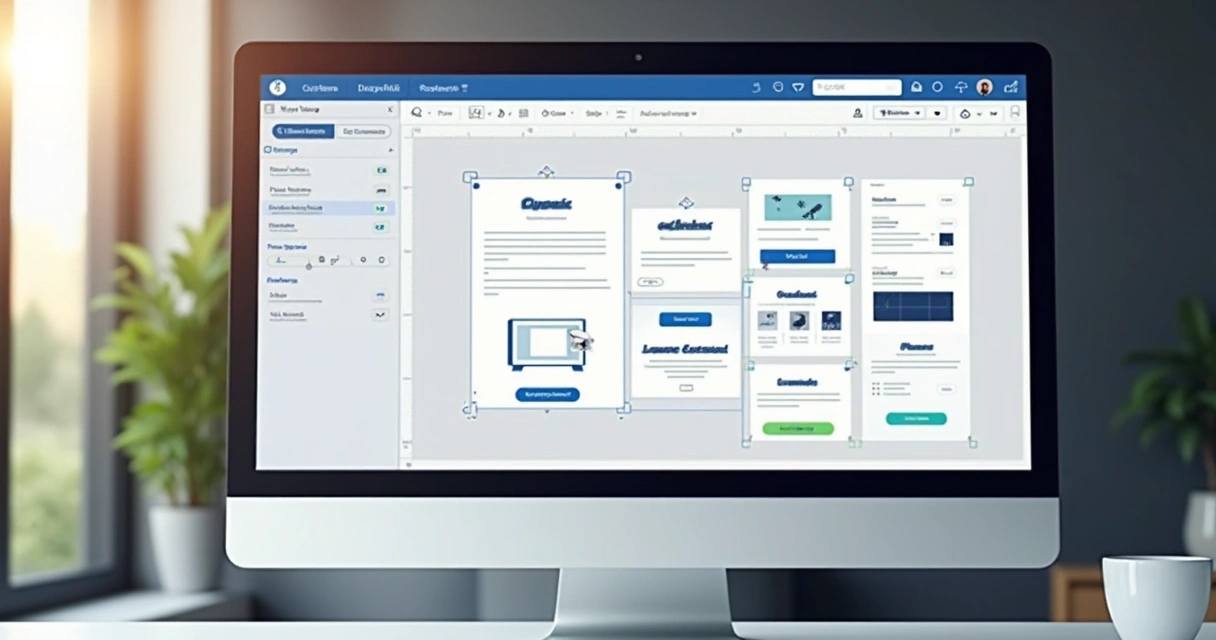Select the dark navy chart on the rightmost page
The width and height of the screenshot is (1216, 640).
coord(913,306)
